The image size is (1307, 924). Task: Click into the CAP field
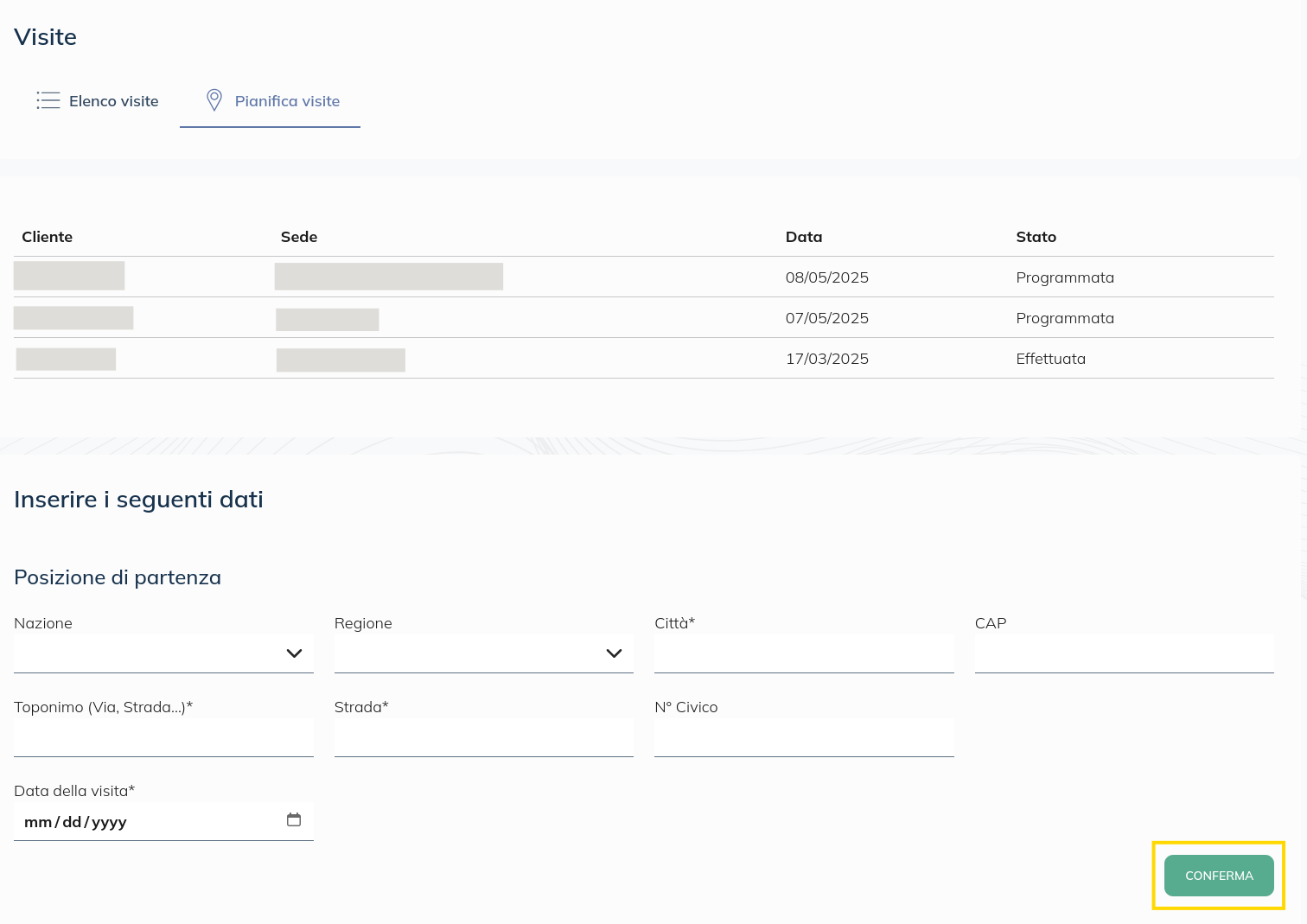tap(1124, 653)
